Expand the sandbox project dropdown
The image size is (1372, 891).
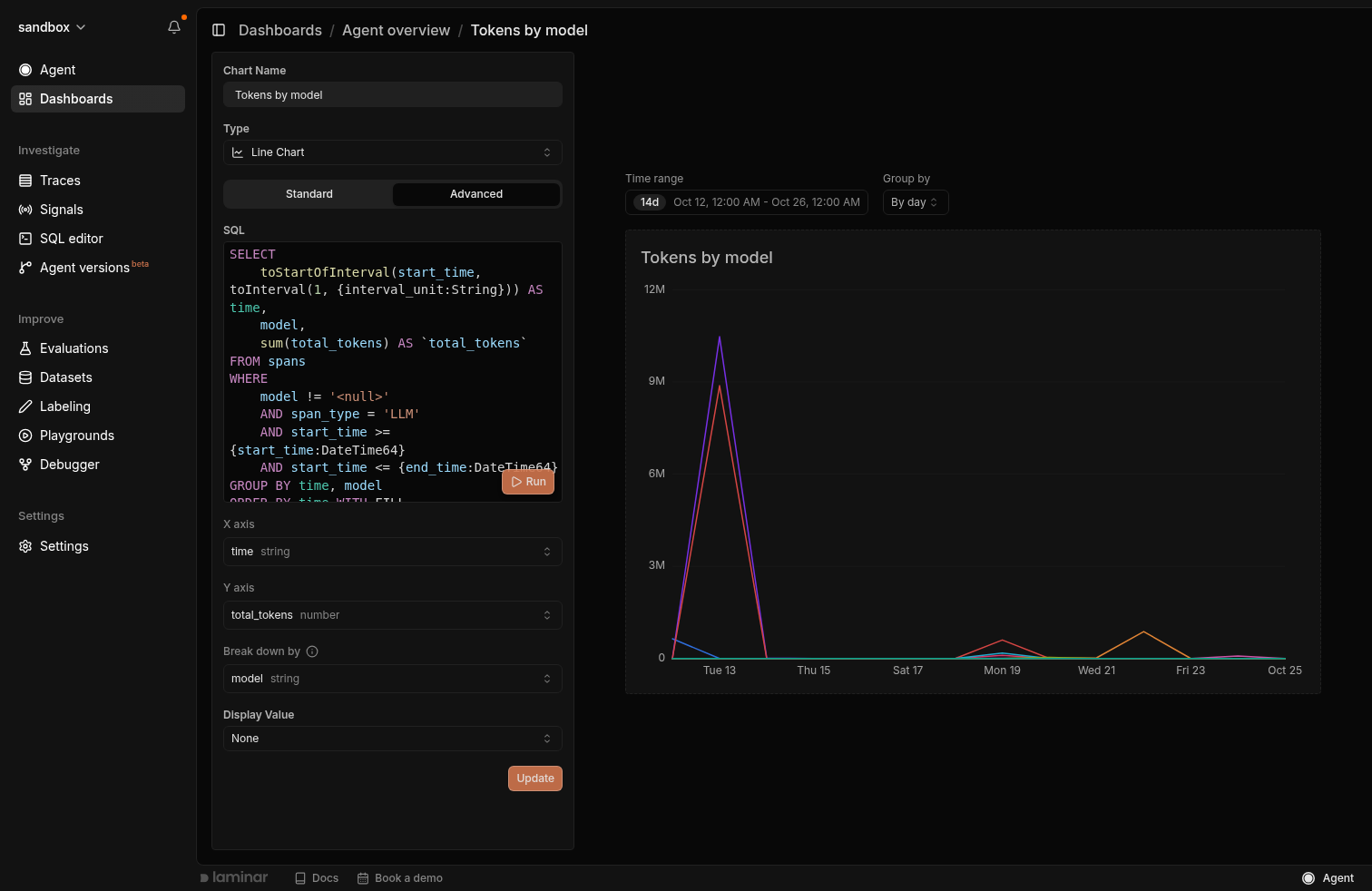point(52,27)
